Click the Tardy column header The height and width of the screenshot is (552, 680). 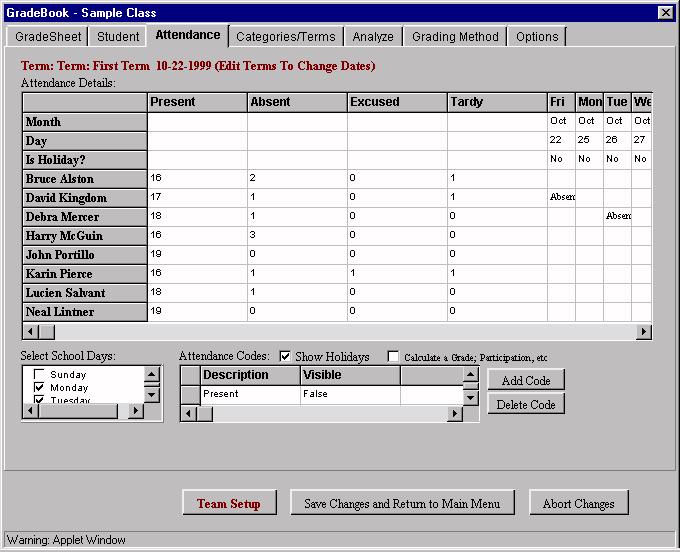click(x=497, y=102)
